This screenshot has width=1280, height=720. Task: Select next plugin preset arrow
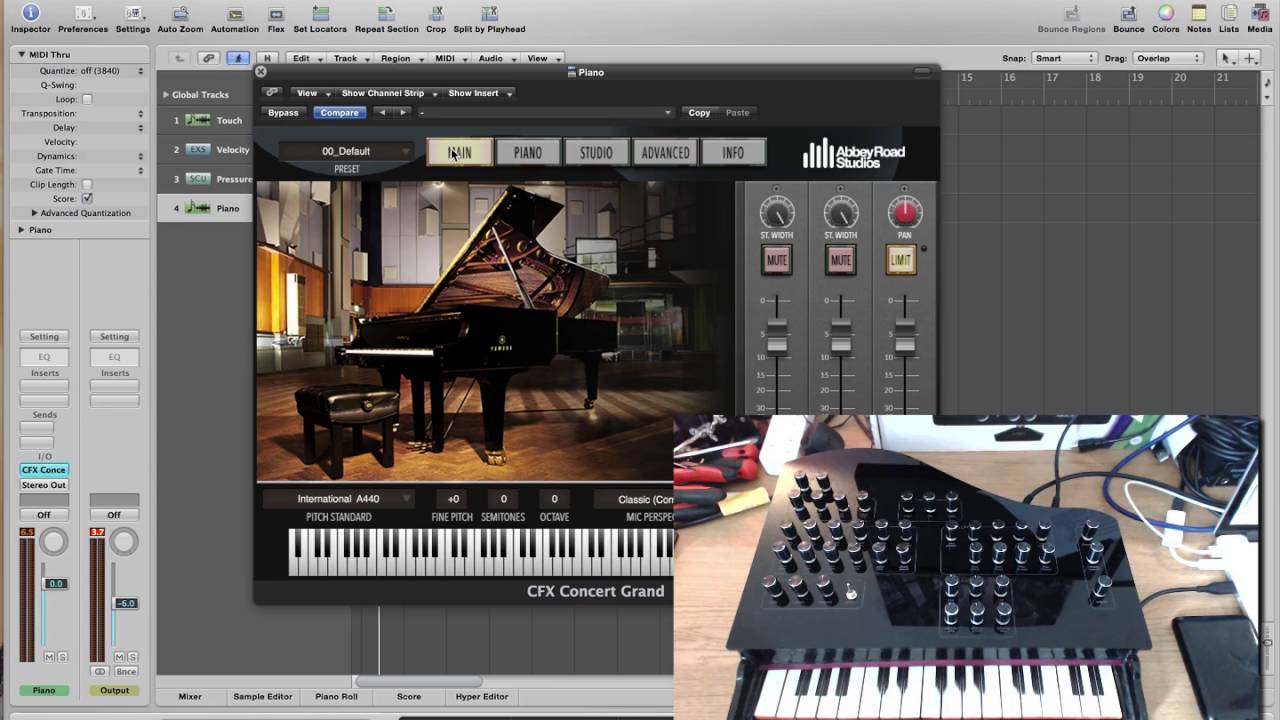pos(403,113)
